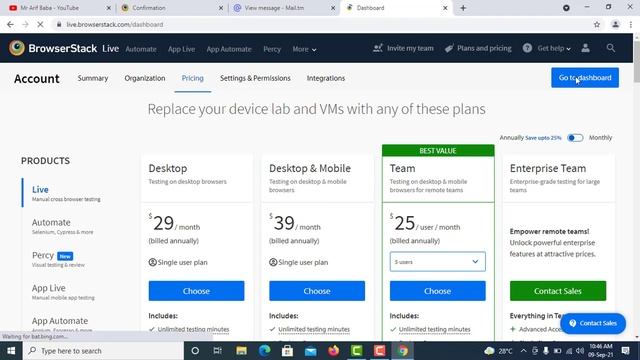Switch to Confirmation browser tab

point(171,8)
